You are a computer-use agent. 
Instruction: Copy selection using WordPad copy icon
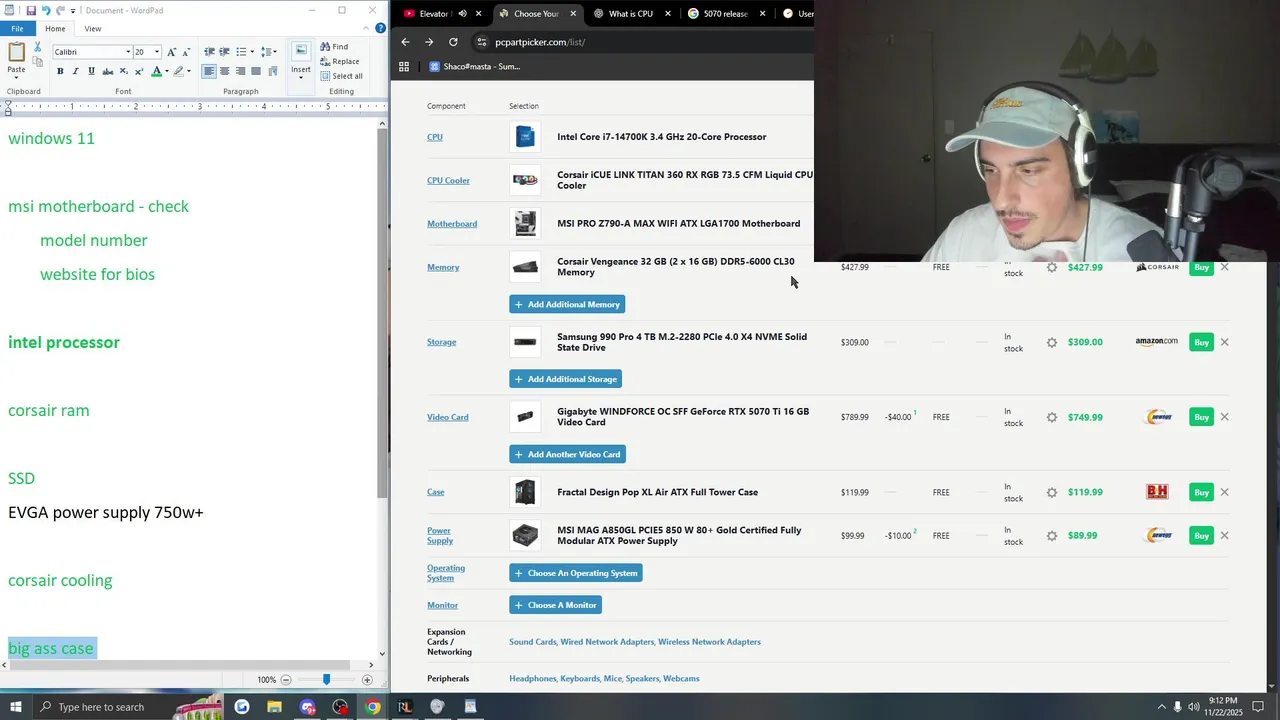coord(38,62)
